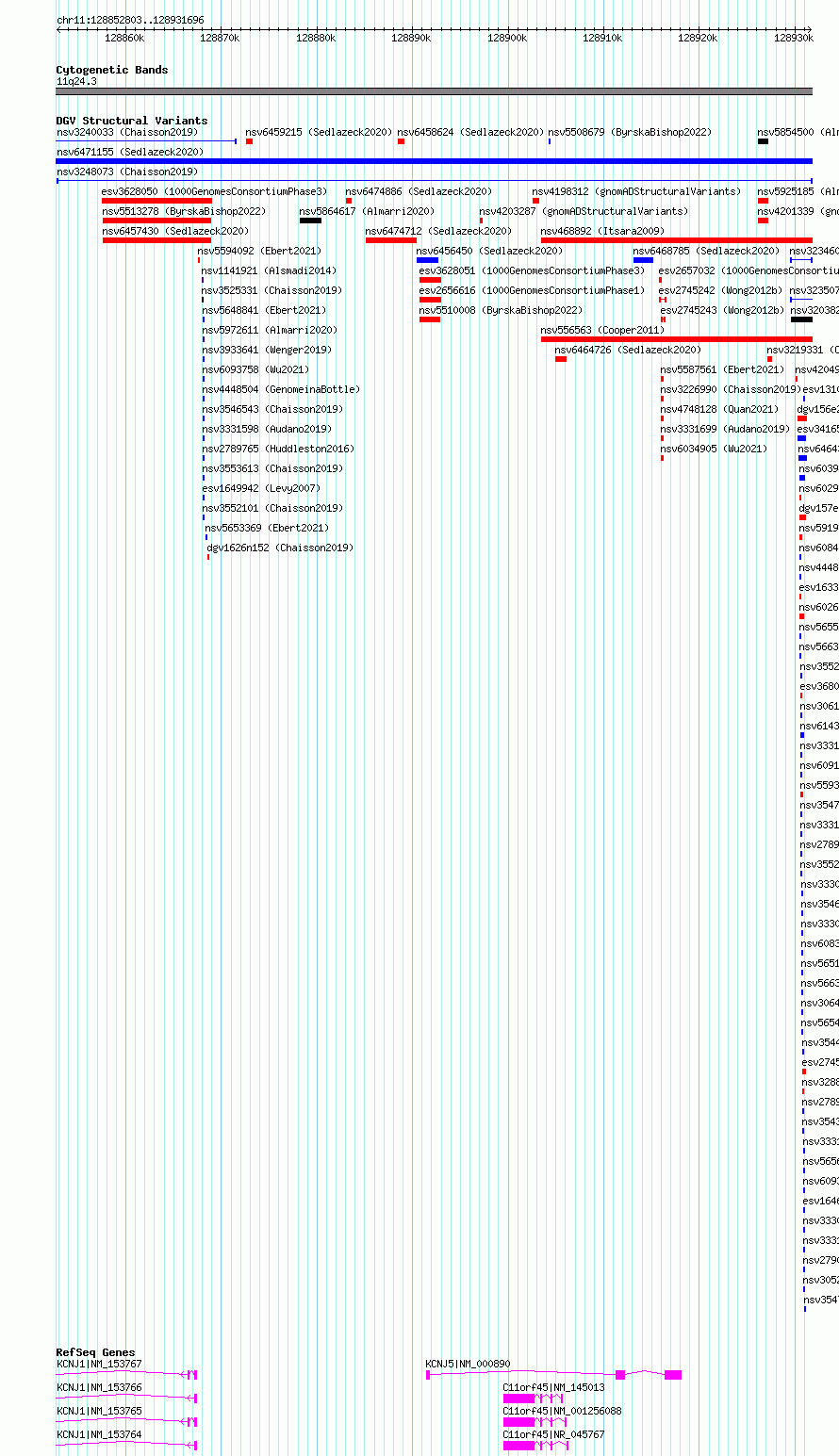
Task: Click the nsv5648841 (Ebert2021) label
Action: click(x=263, y=310)
